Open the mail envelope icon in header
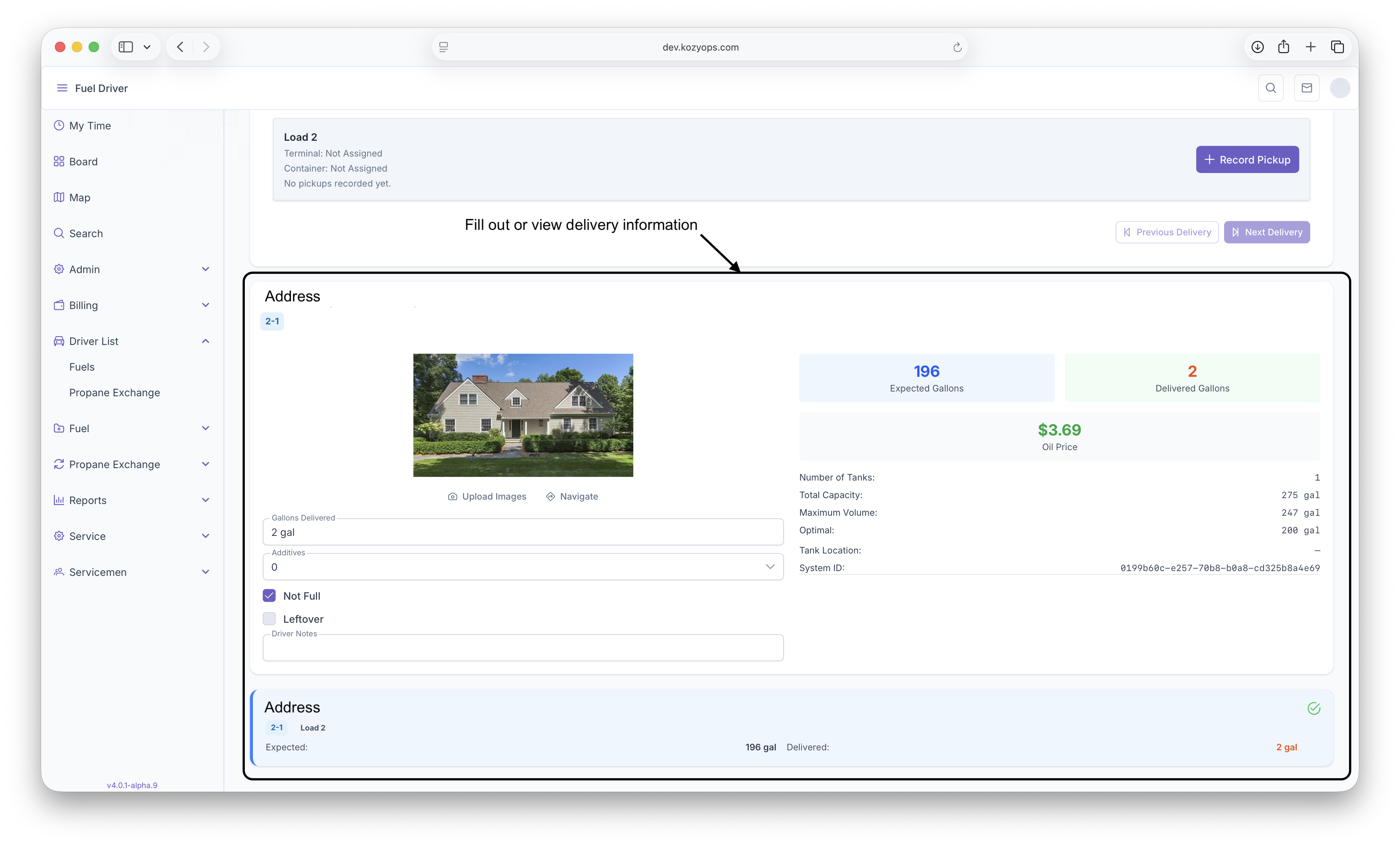Image resolution: width=1400 pixels, height=846 pixels. (x=1306, y=88)
